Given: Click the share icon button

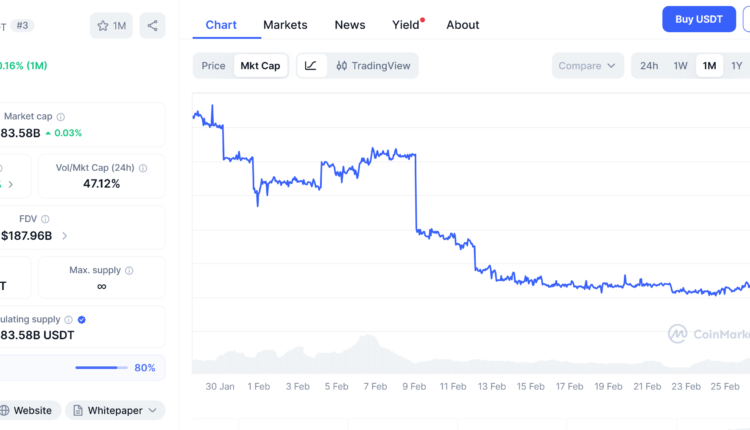Looking at the screenshot, I should pos(153,26).
